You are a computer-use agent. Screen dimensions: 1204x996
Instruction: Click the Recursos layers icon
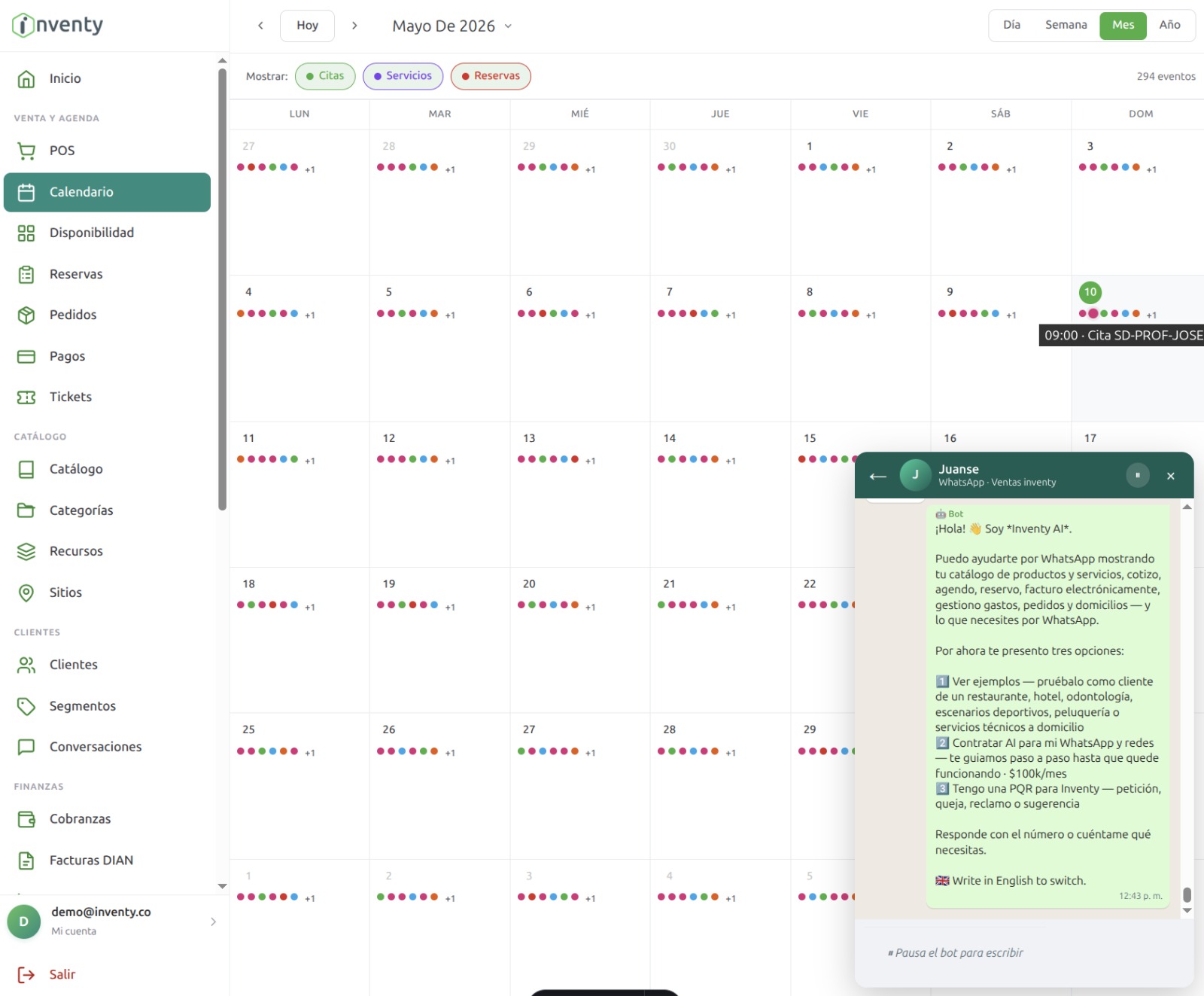click(x=26, y=551)
